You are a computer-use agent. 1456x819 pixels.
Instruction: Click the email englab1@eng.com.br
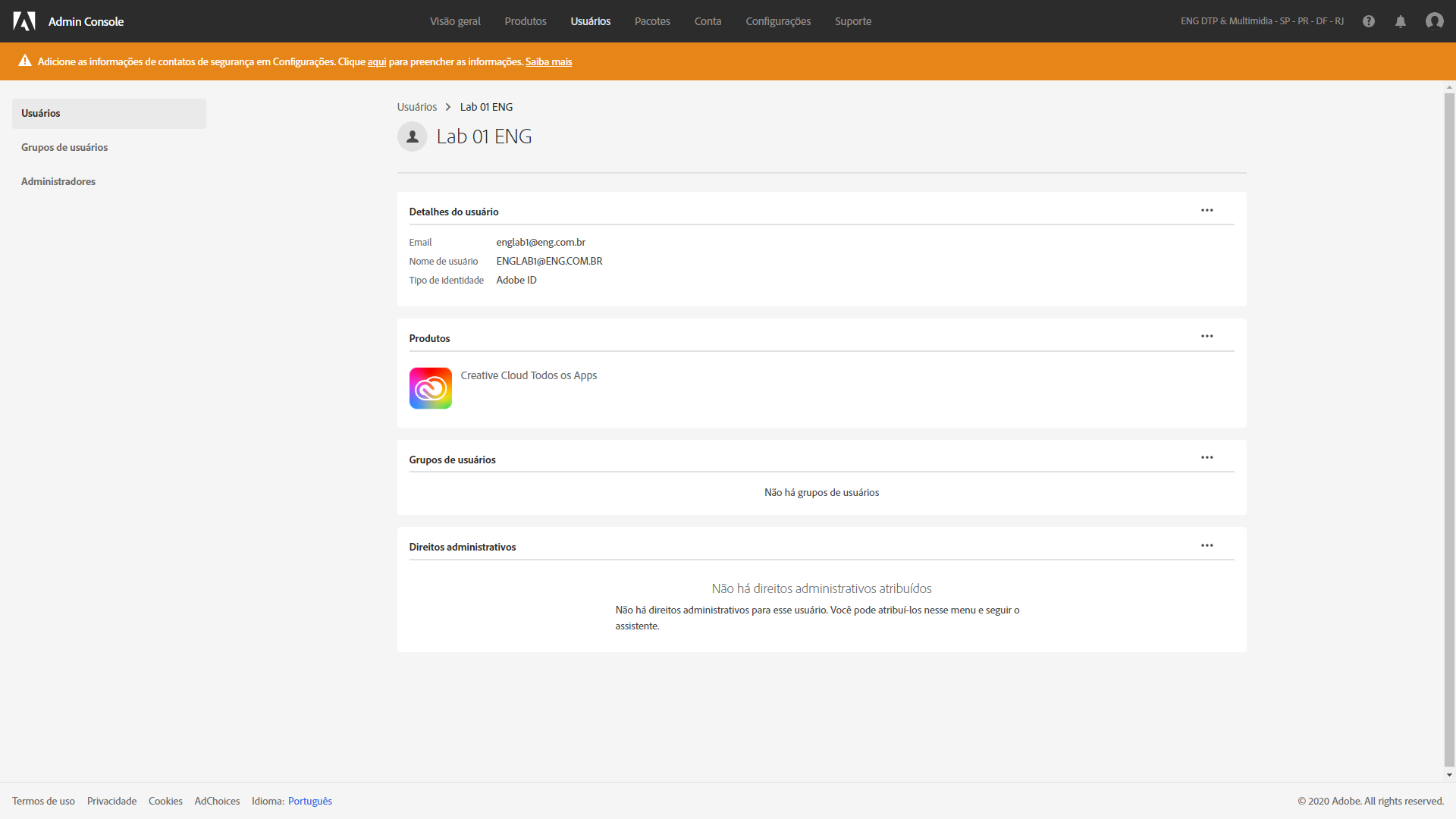point(541,243)
